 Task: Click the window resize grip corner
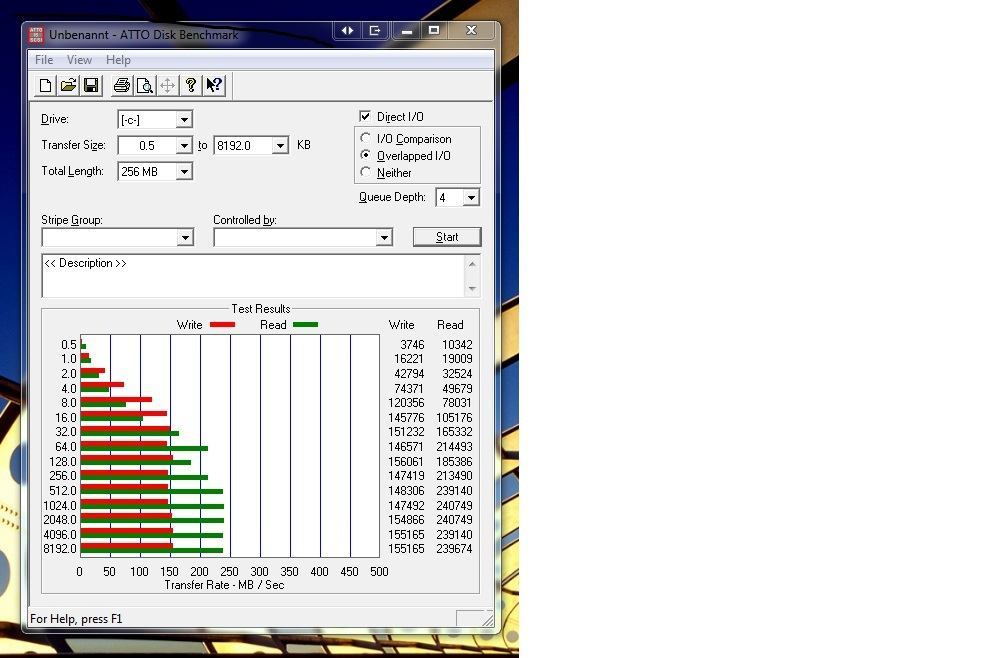pos(488,619)
